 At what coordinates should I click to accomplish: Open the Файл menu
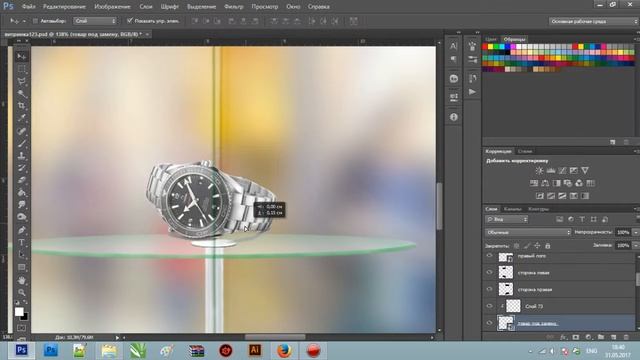point(29,7)
